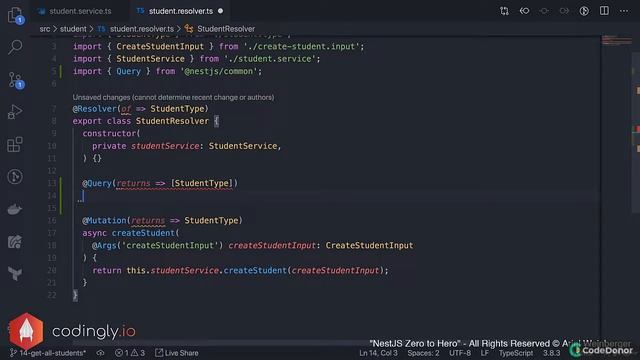Click the @Resolver decorator on line 7
The width and height of the screenshot is (640, 360).
[95, 109]
